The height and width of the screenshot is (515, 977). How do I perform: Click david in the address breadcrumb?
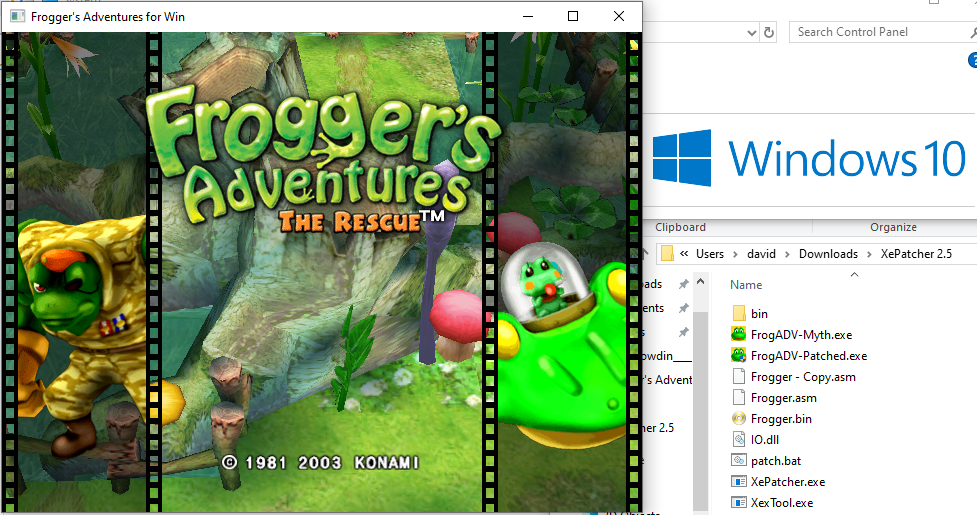coord(761,254)
